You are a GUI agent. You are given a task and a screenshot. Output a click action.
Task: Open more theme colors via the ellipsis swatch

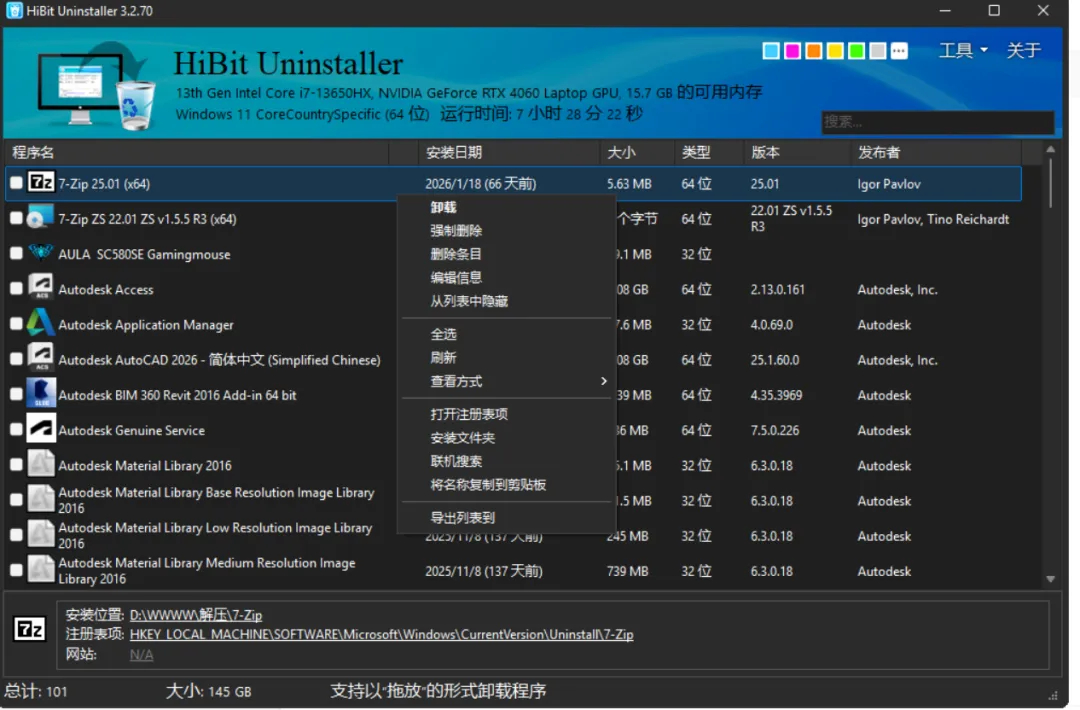[899, 51]
